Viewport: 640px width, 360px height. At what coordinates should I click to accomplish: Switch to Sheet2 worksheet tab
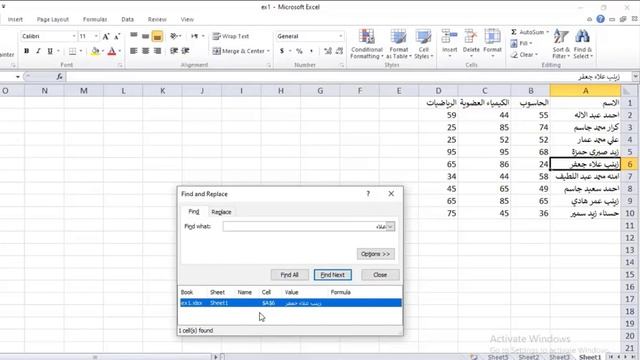[x=528, y=357]
